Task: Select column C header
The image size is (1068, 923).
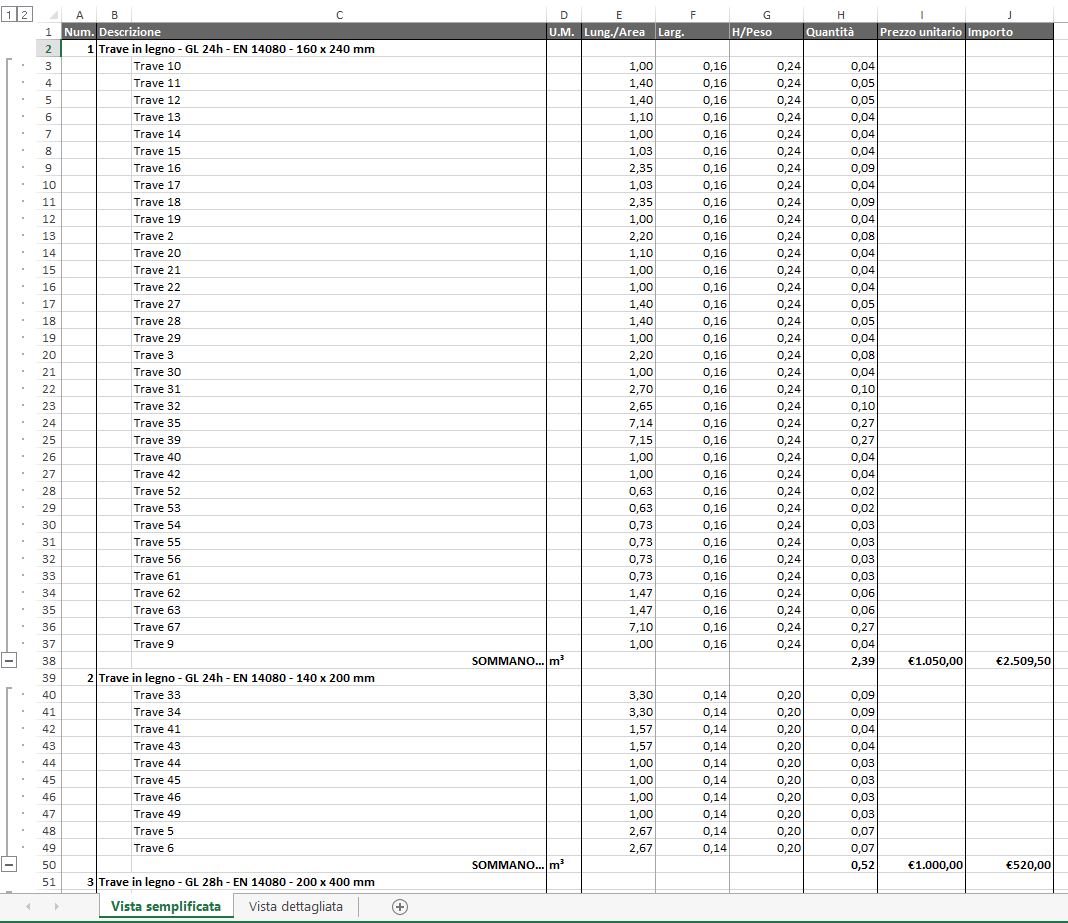Action: tap(339, 14)
